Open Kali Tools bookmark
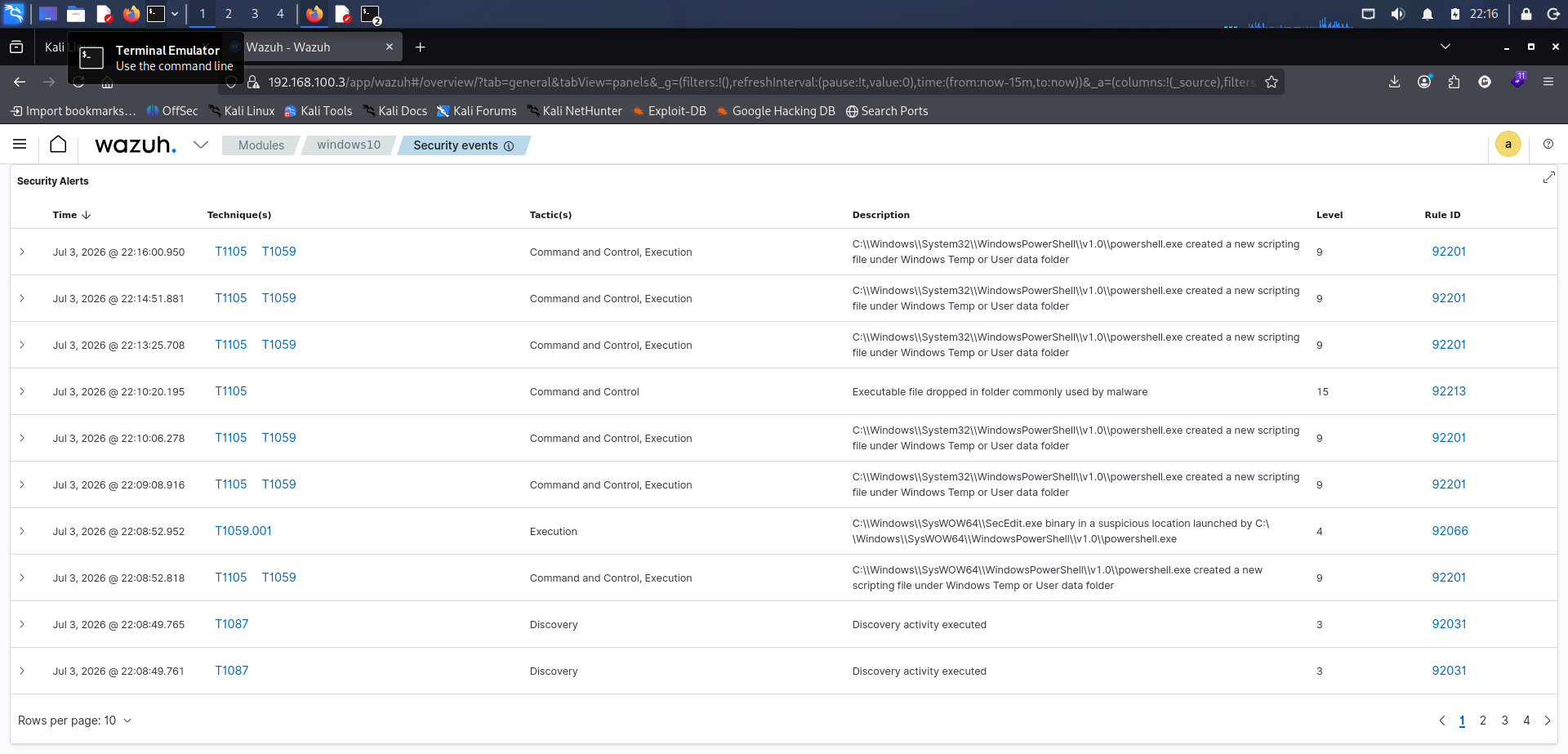 318,111
